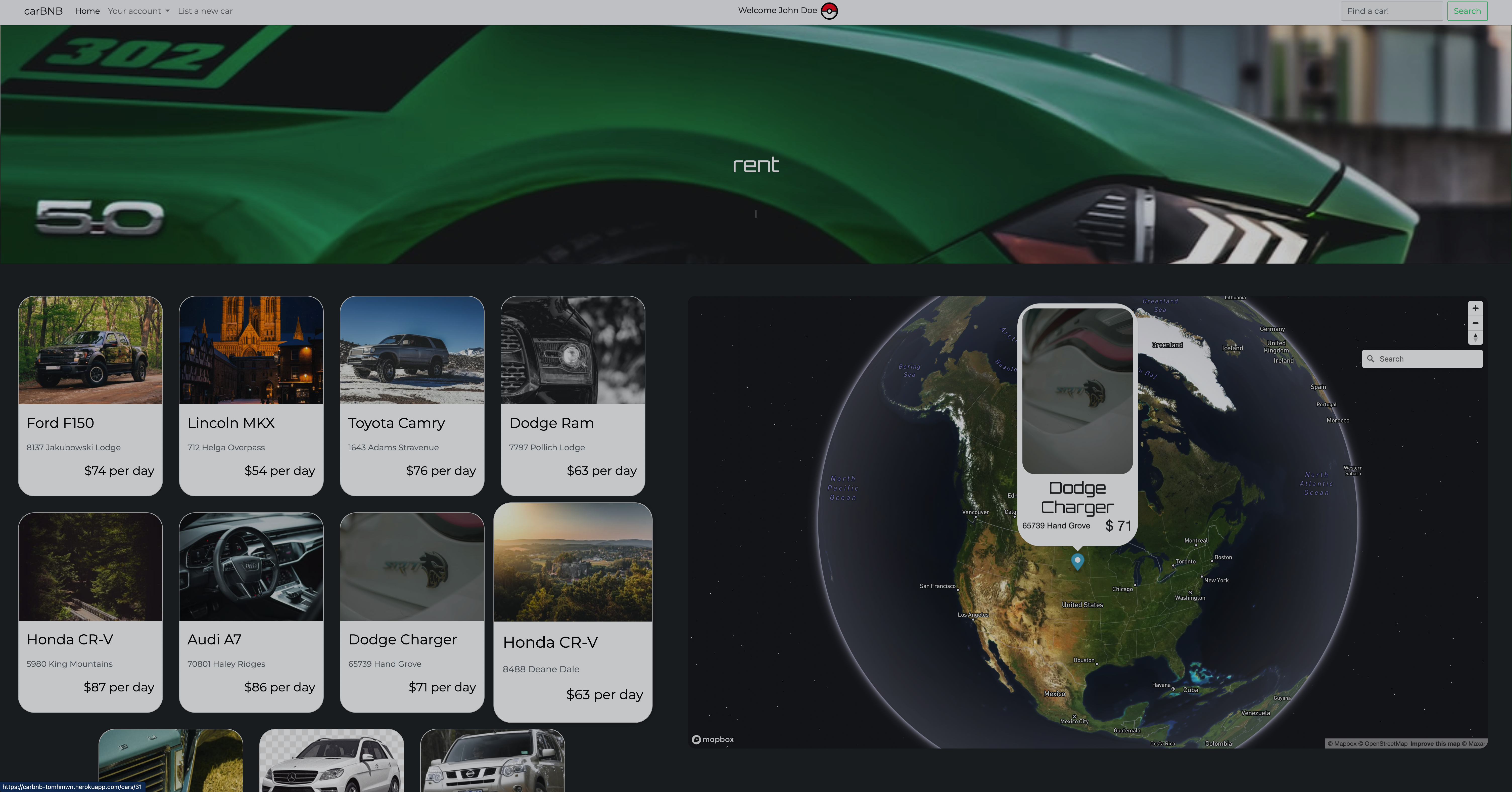The width and height of the screenshot is (1512, 792).
Task: Click the Welcome John Doe text
Action: (x=777, y=11)
